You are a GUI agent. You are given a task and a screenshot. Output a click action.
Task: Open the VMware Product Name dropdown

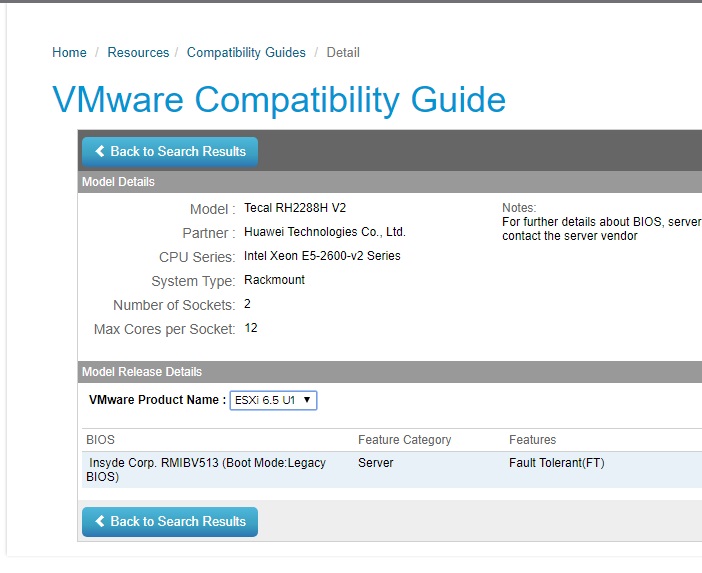[273, 400]
